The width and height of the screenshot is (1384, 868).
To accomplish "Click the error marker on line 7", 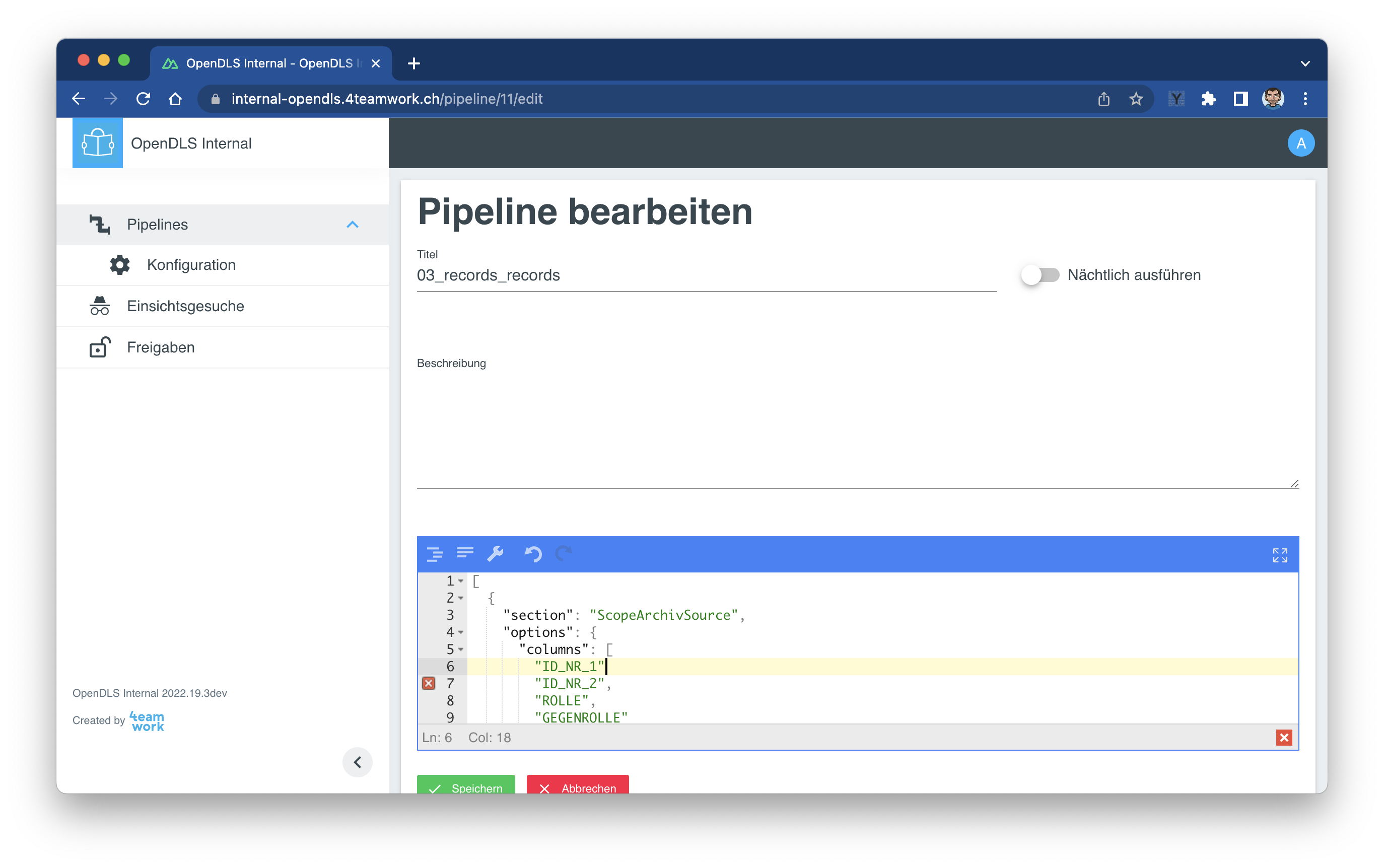I will (429, 683).
